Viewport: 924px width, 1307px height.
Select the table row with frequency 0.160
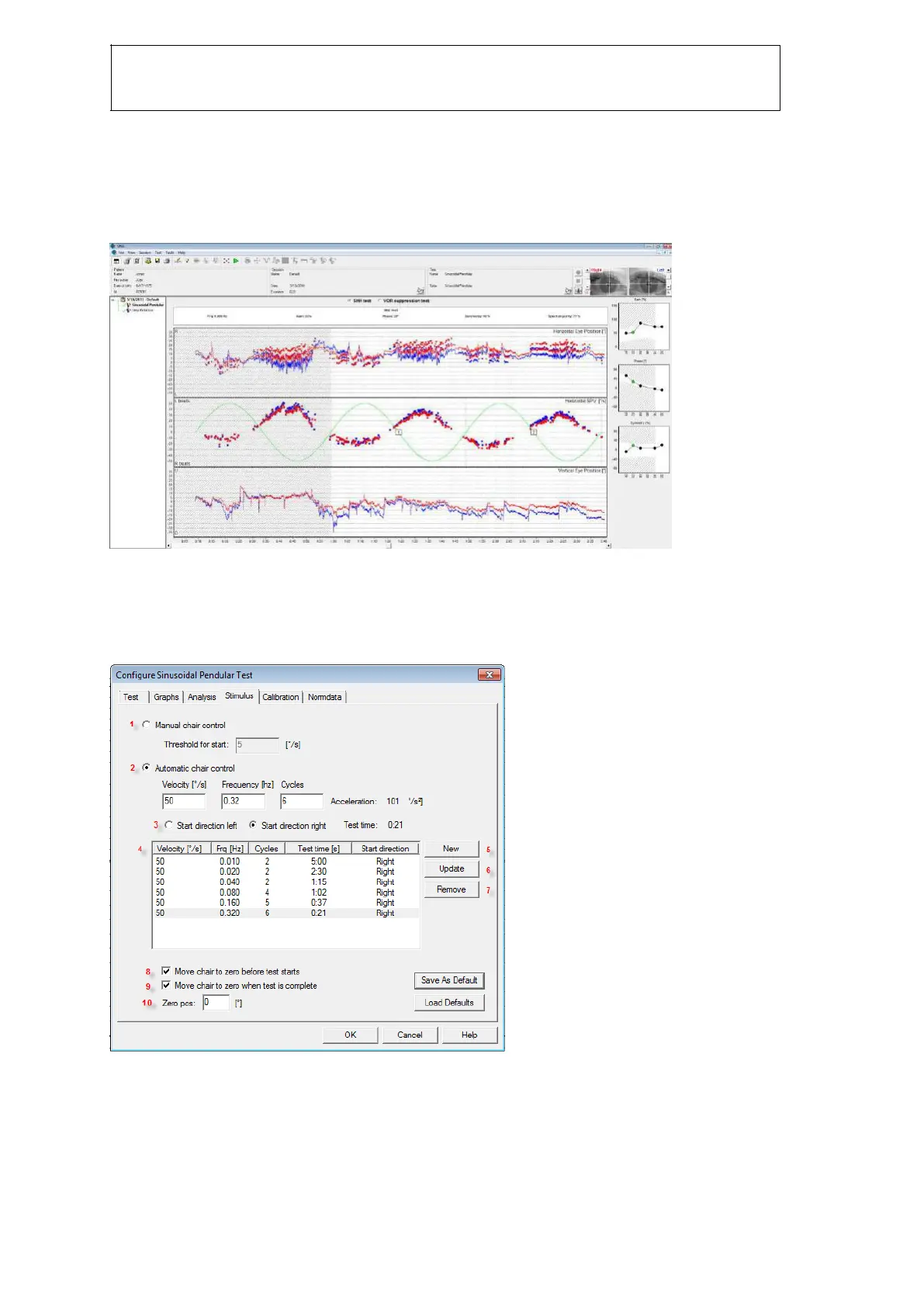click(286, 903)
